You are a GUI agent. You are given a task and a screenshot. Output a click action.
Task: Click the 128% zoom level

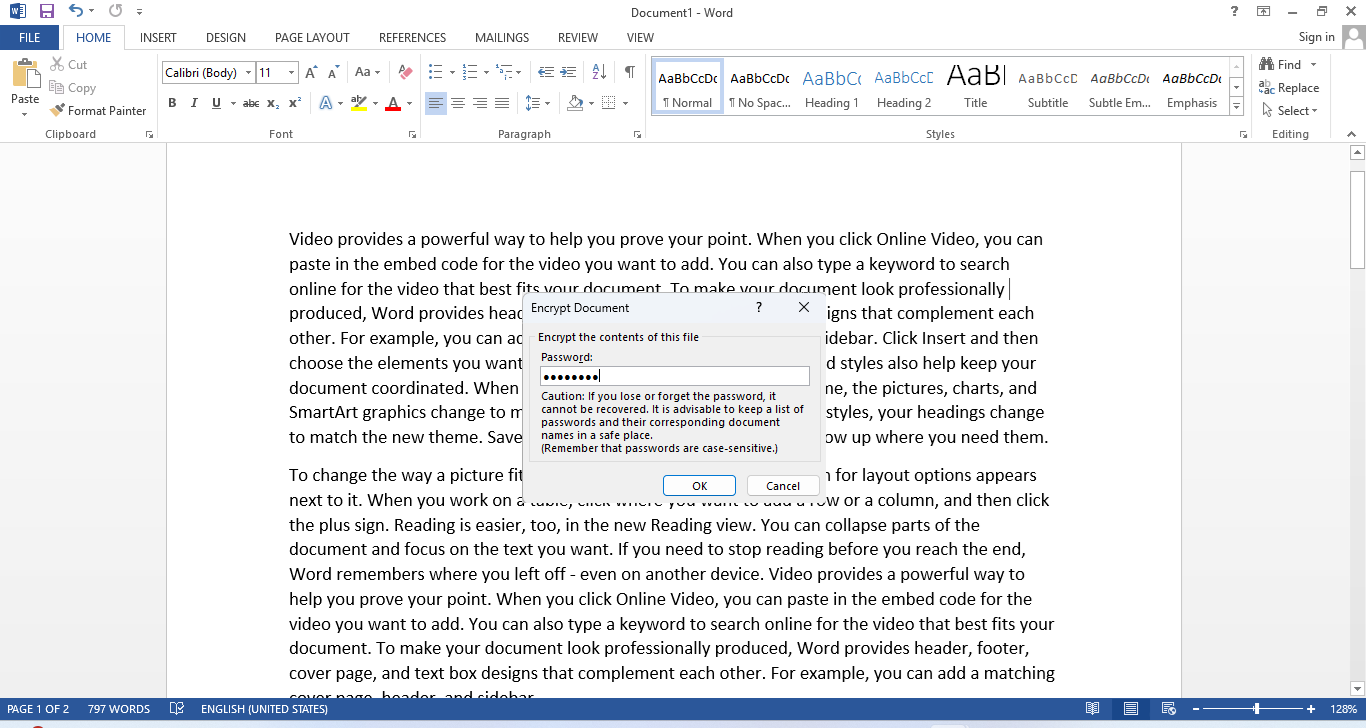pyautogui.click(x=1344, y=709)
